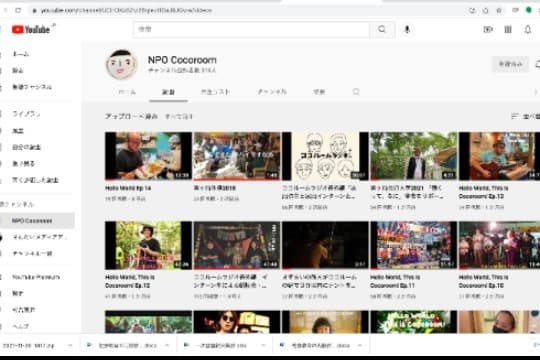The width and height of the screenshot is (540, 360).
Task: Open the dark nighttime video thumbnail
Action: click(325, 245)
